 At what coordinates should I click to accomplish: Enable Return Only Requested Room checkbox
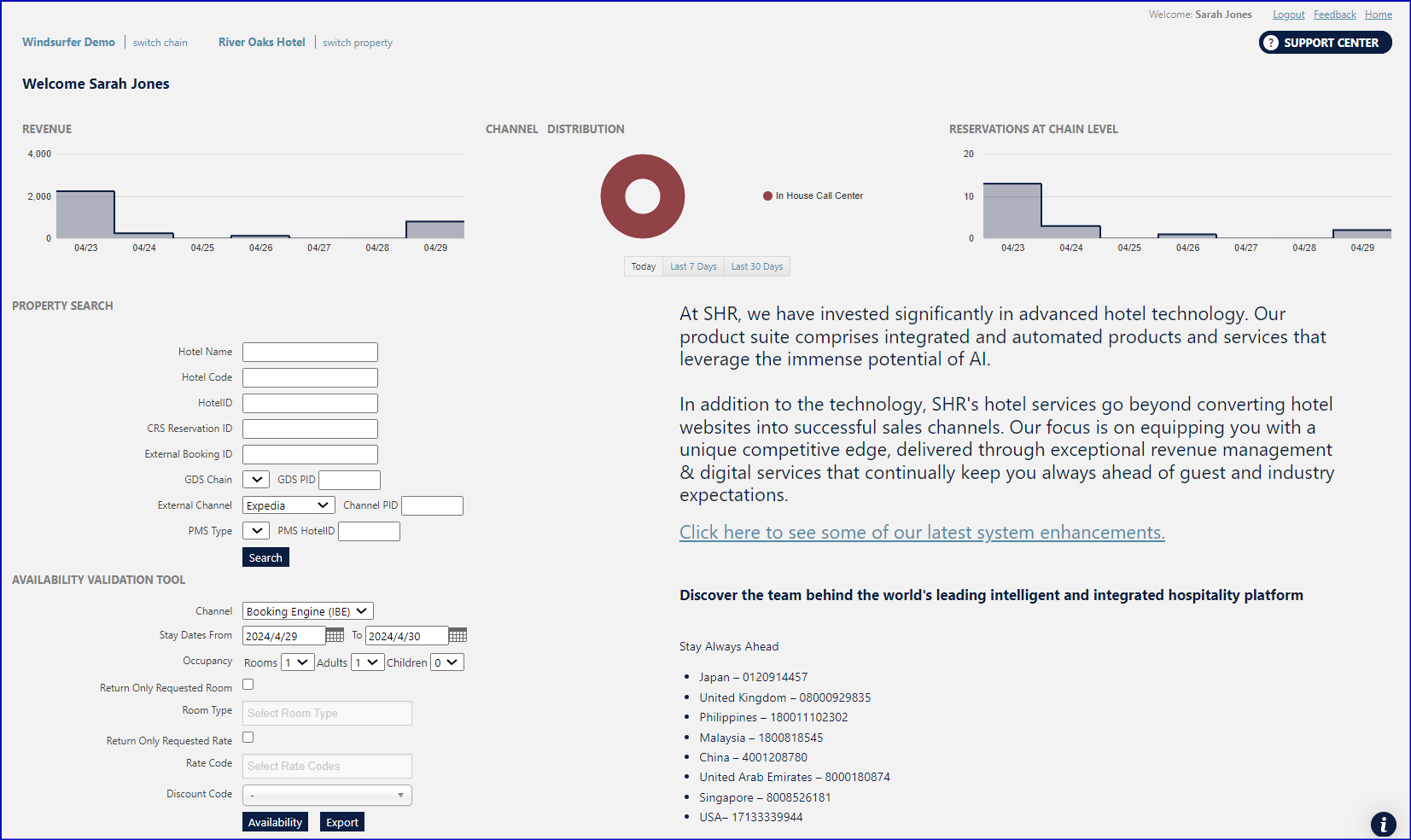click(248, 685)
